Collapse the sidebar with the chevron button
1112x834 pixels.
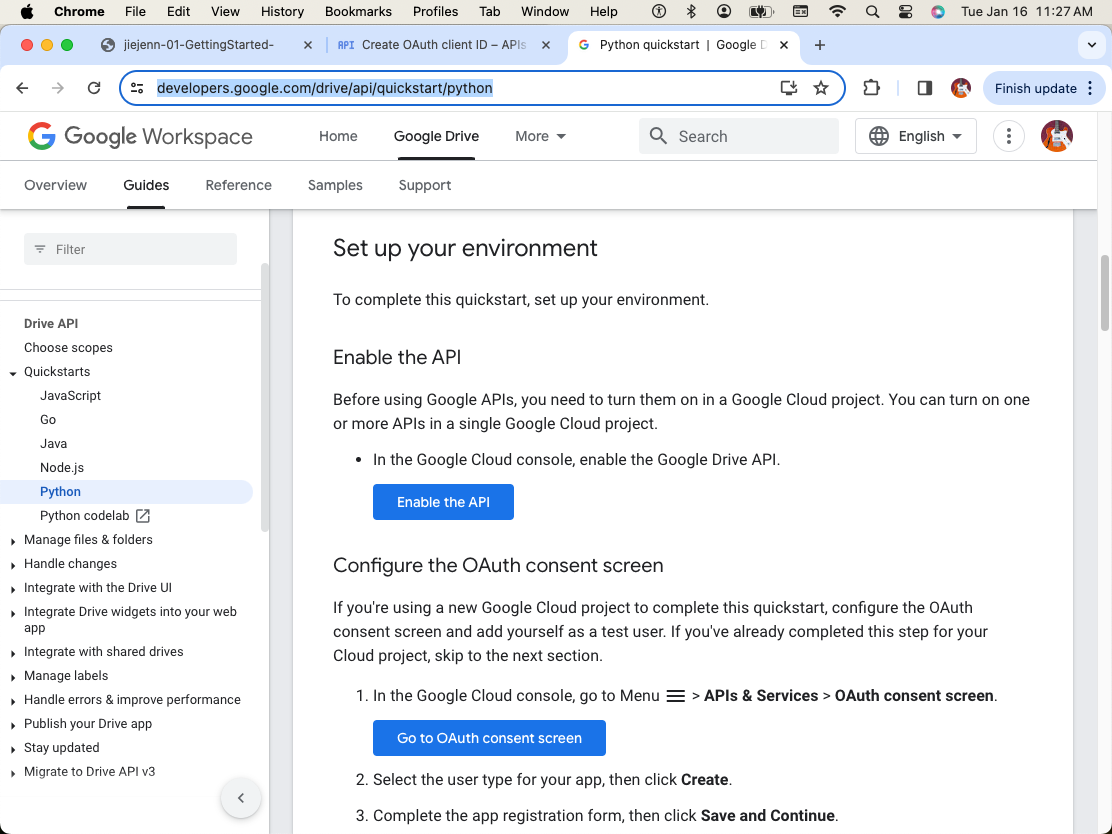(x=240, y=798)
